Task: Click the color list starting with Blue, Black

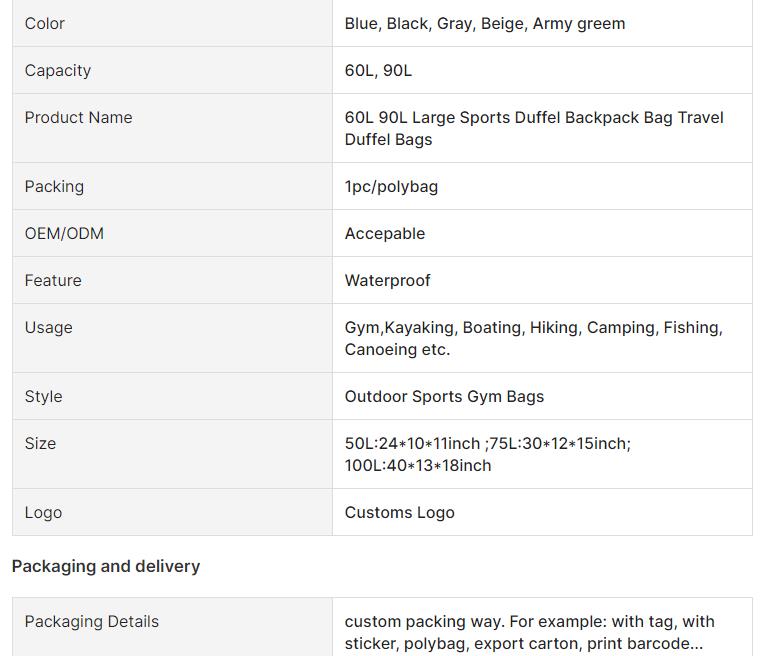Action: [x=484, y=23]
